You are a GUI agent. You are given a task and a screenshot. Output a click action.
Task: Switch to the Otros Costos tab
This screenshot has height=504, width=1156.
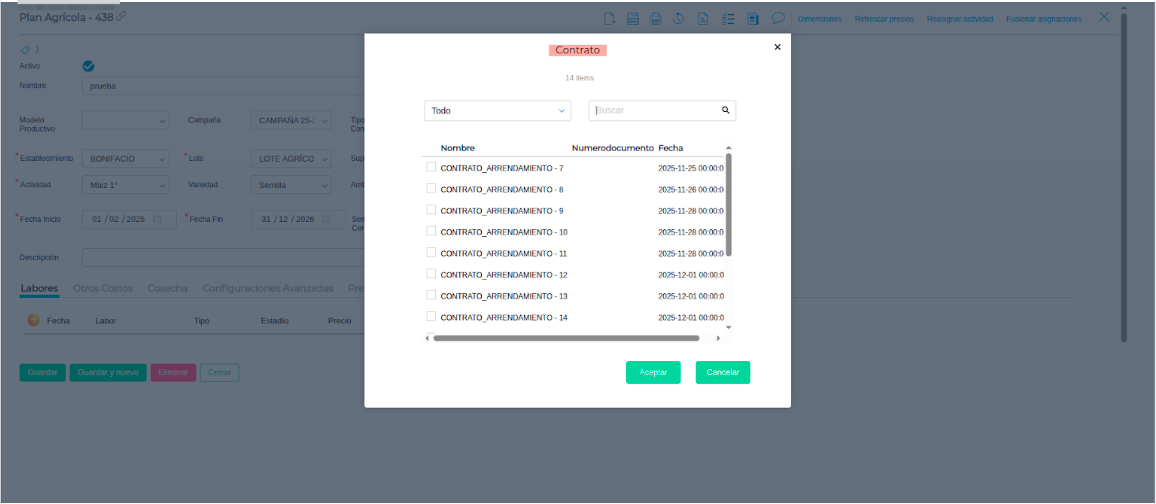102,288
